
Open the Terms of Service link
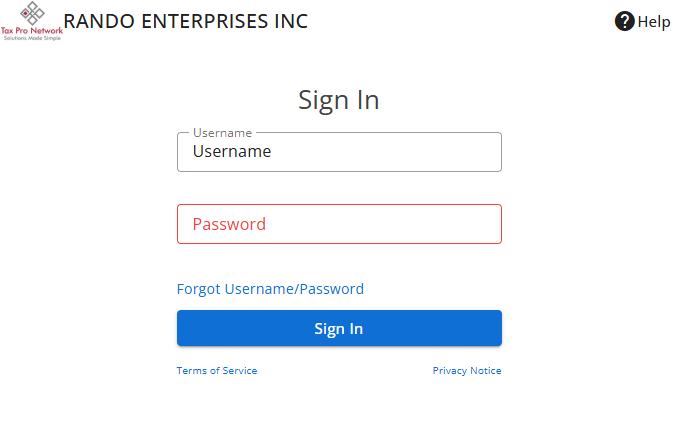217,371
